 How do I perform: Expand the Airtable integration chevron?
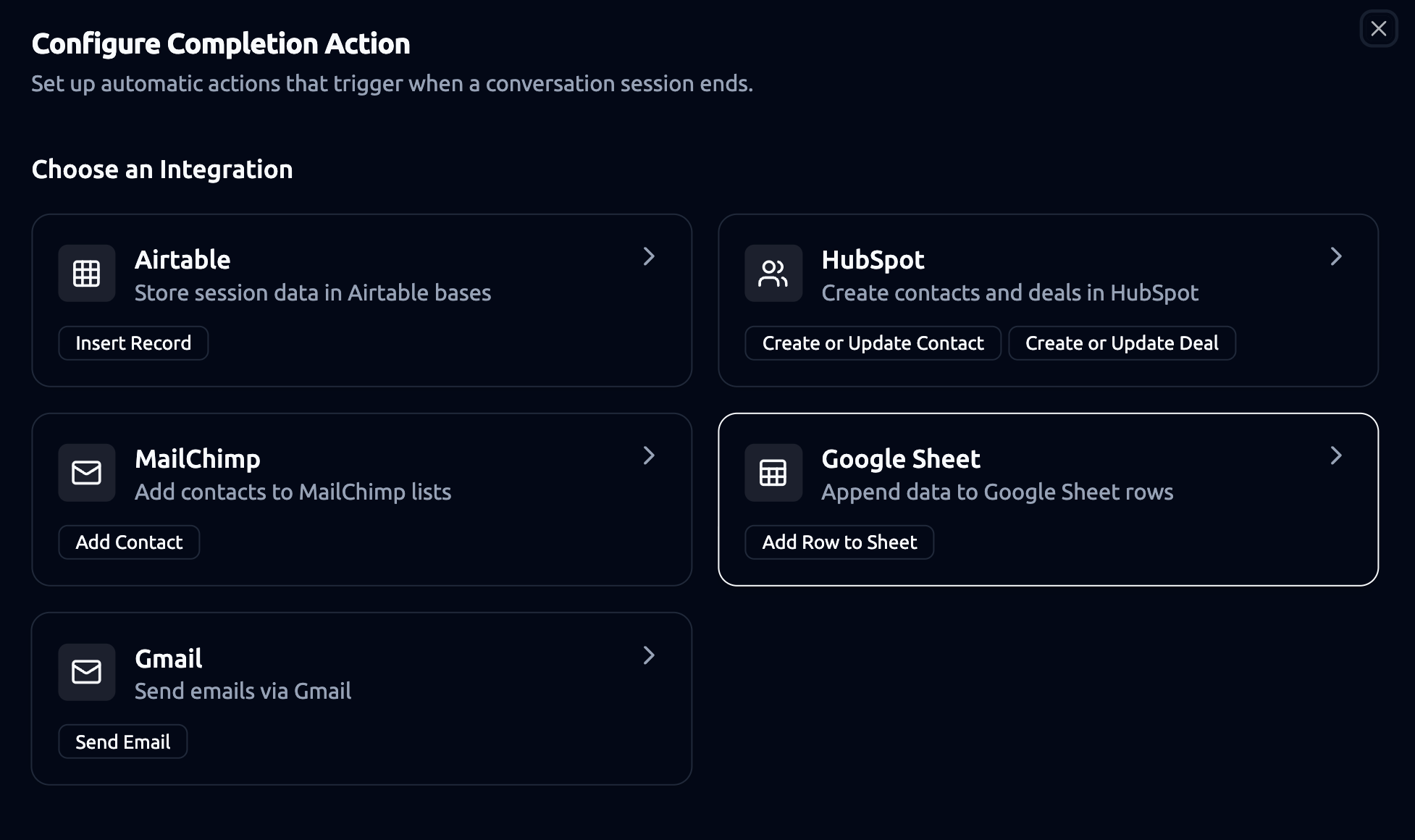click(x=649, y=256)
